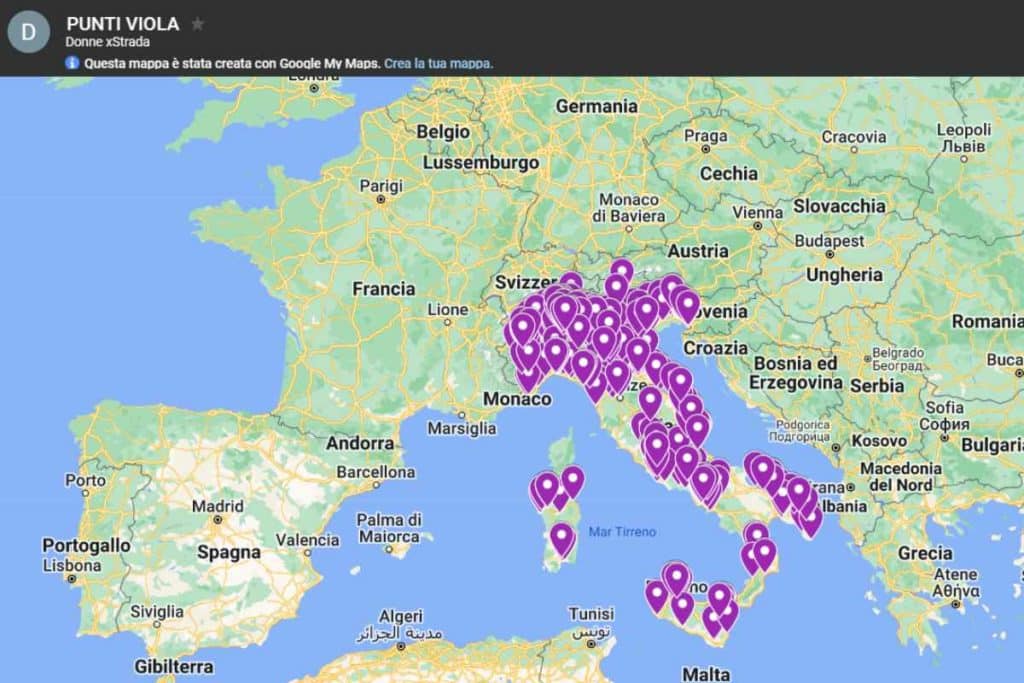Click the 'Donne xStrada' author name

[108, 42]
